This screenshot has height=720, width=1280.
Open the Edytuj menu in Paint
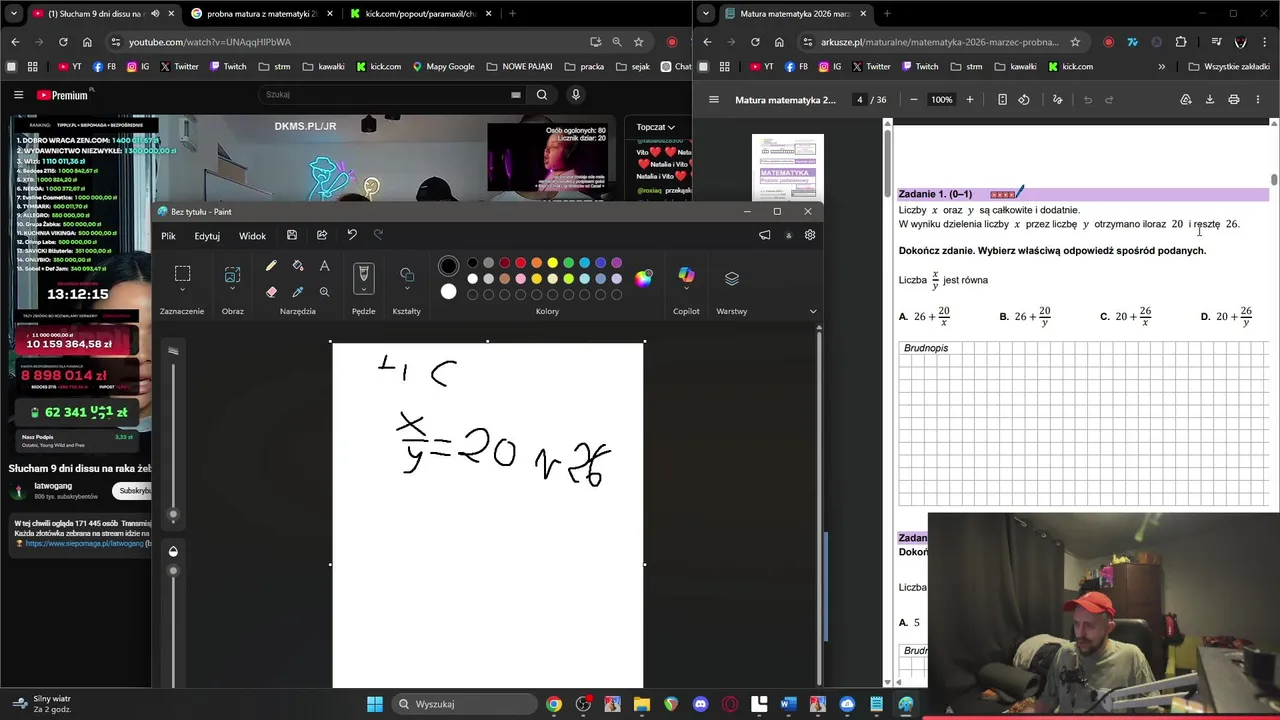point(207,236)
